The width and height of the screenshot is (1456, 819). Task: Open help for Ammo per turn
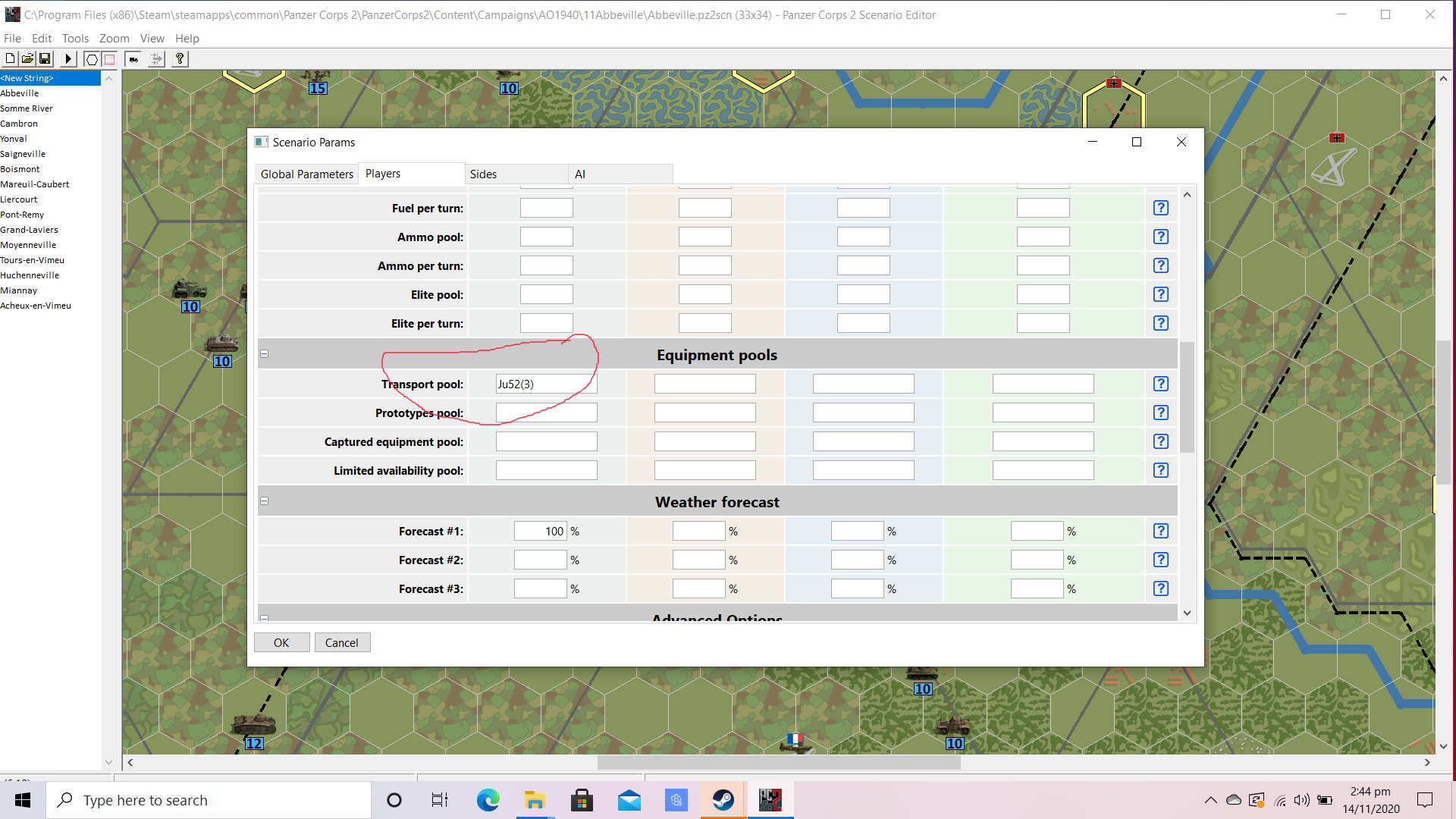1160,265
